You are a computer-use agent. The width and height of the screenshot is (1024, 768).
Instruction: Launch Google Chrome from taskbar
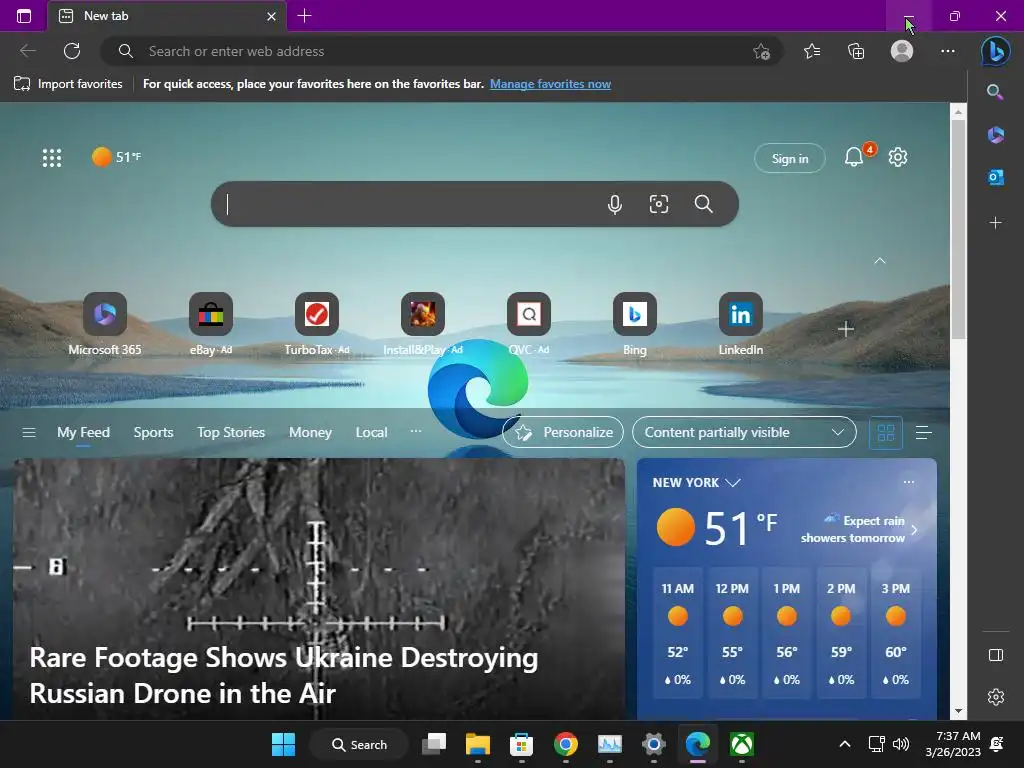566,744
